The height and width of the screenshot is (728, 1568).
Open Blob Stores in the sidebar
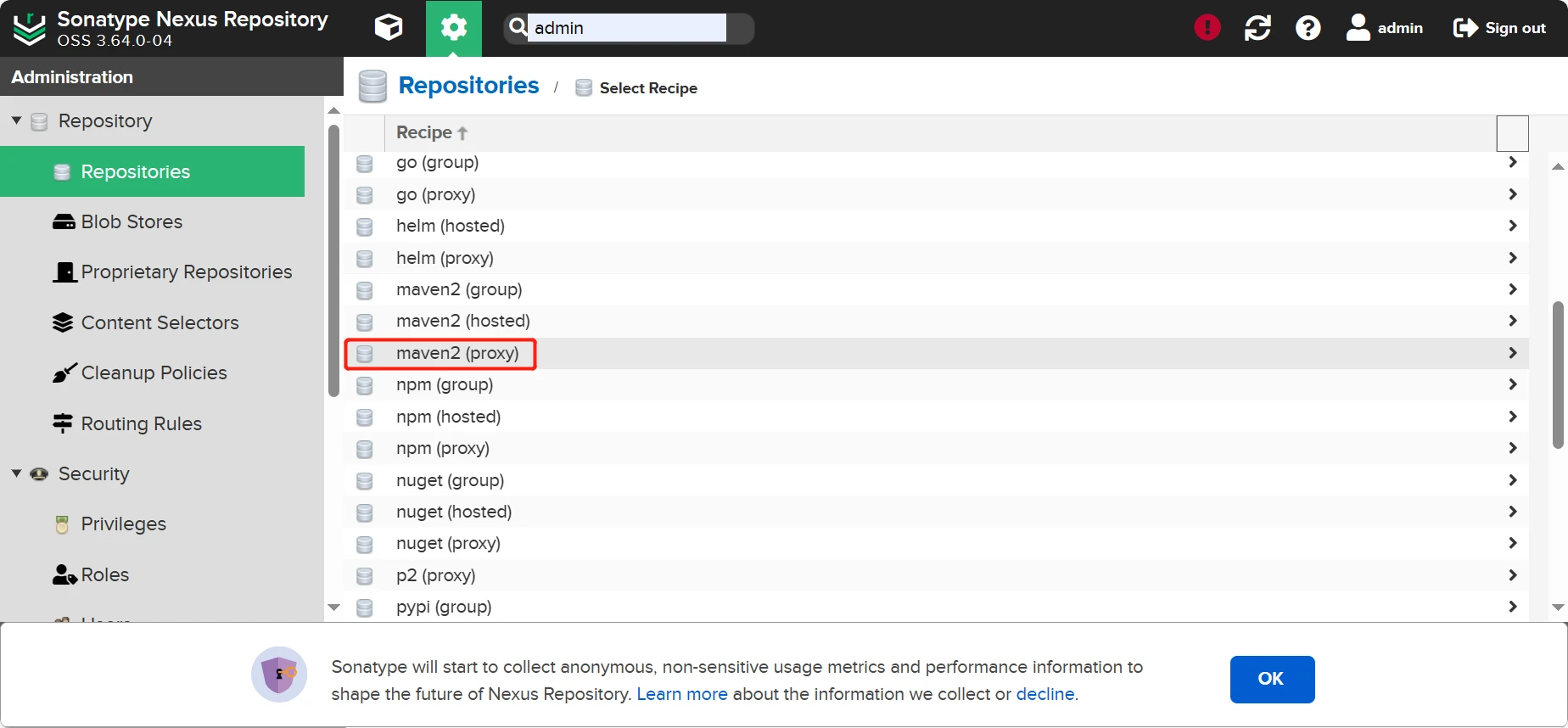pos(132,222)
